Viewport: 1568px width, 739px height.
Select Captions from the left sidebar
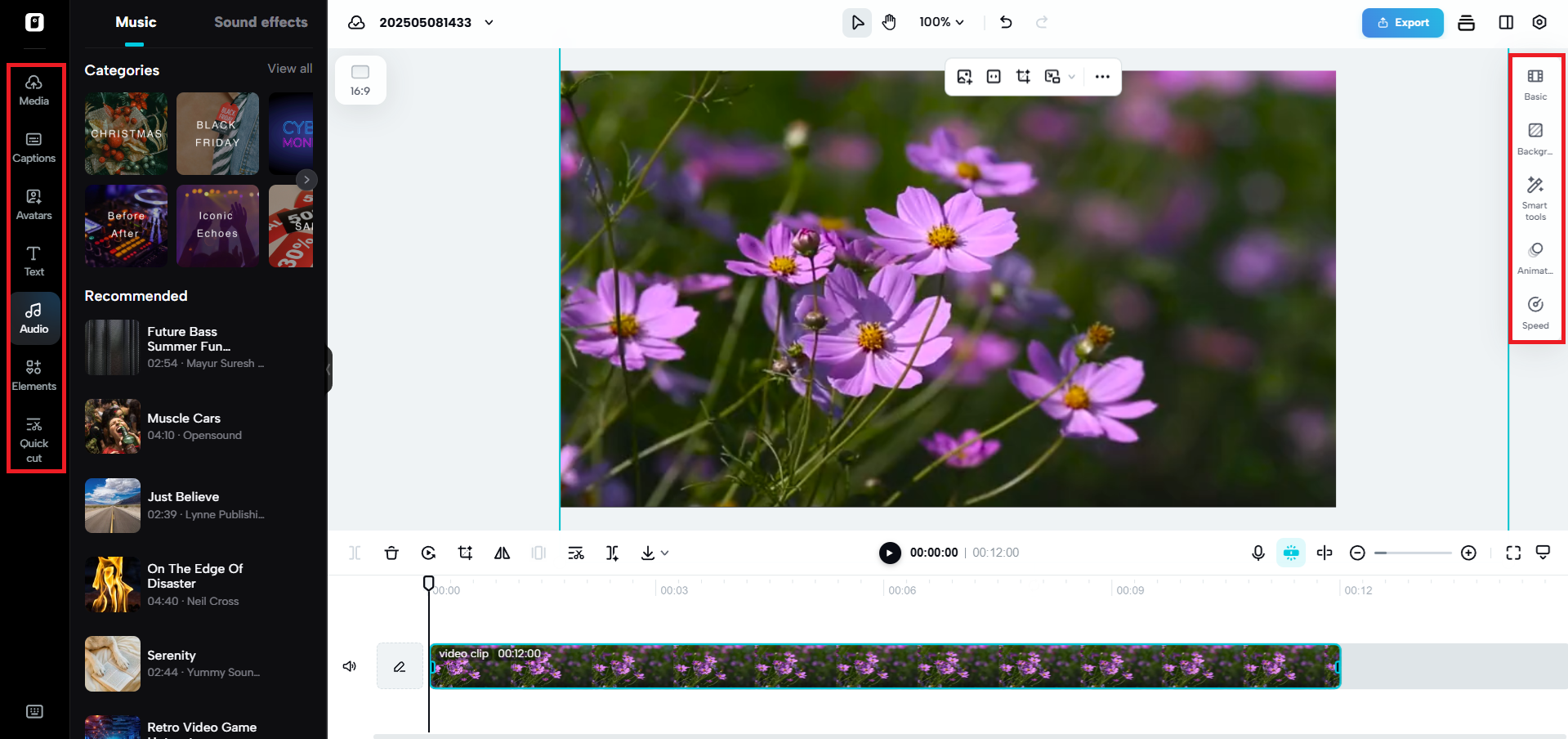(x=34, y=146)
